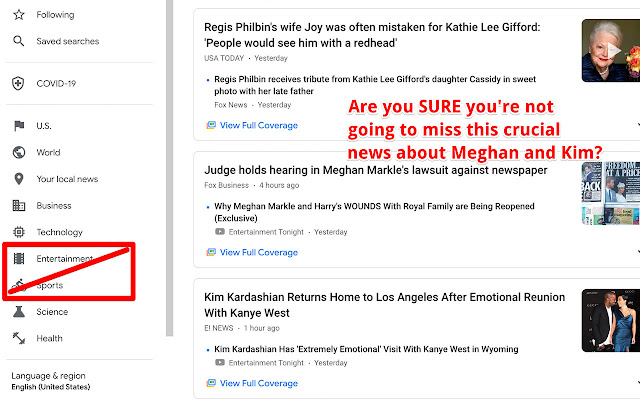
Task: View Full Coverage for Meghan Markle story
Action: pyautogui.click(x=259, y=252)
